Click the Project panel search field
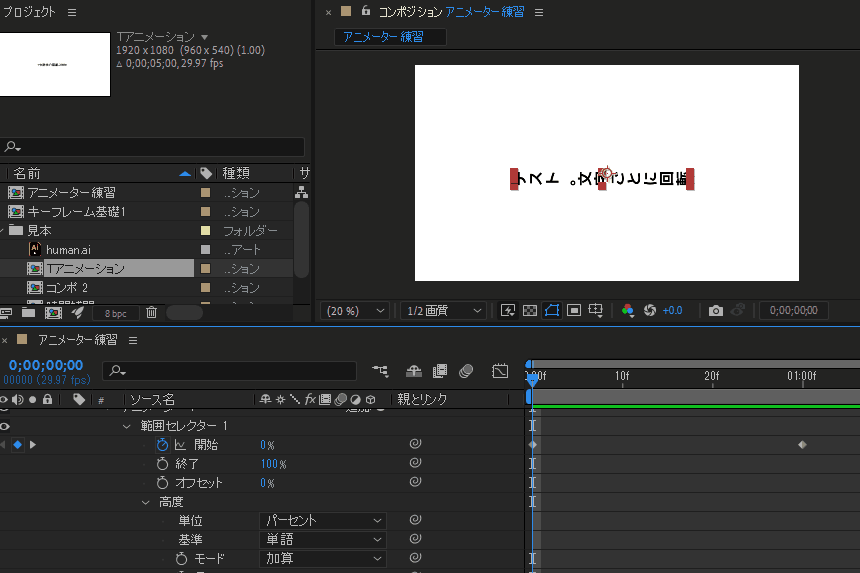The height and width of the screenshot is (573, 860). click(x=152, y=147)
